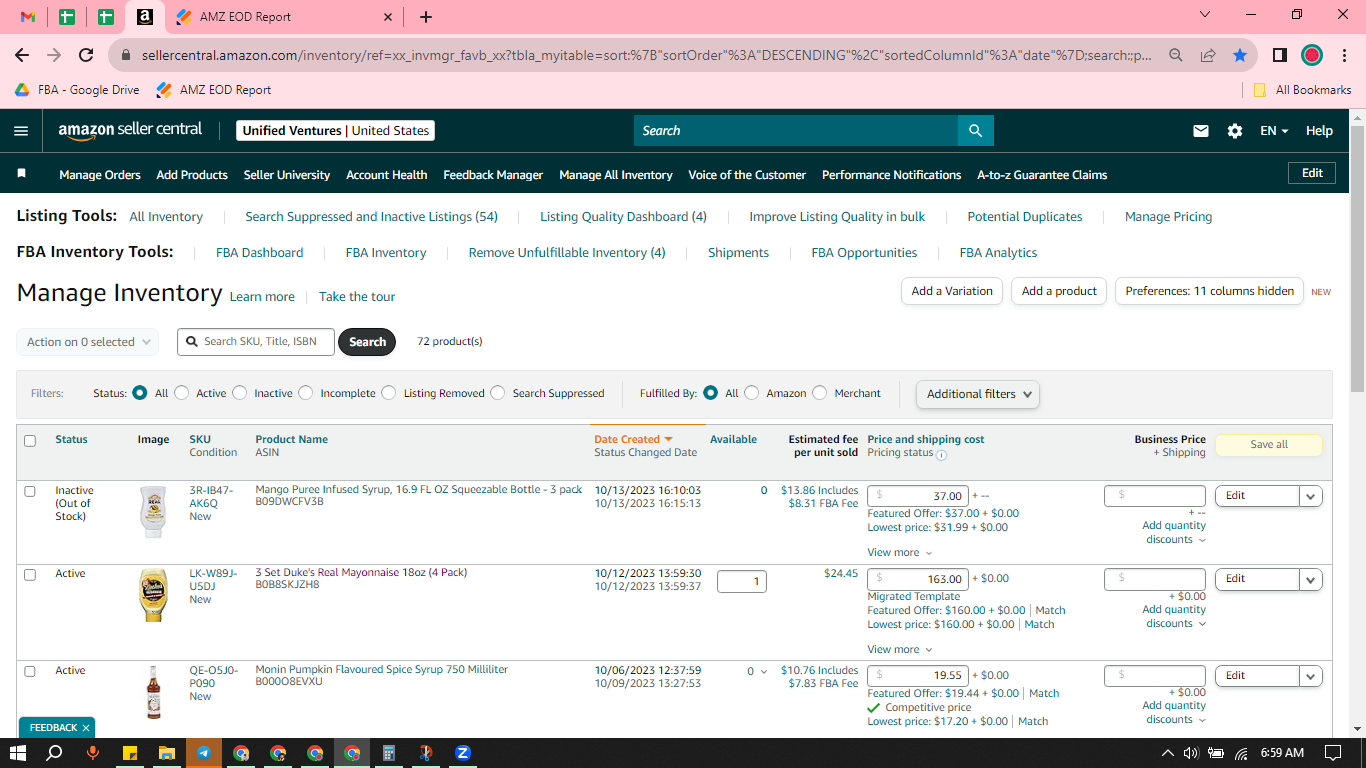The width and height of the screenshot is (1366, 768).
Task: Switch to the Amazon browser tab
Action: 145,17
